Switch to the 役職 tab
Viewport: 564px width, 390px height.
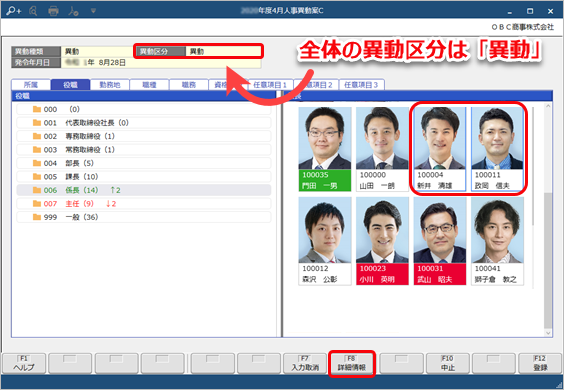point(70,85)
